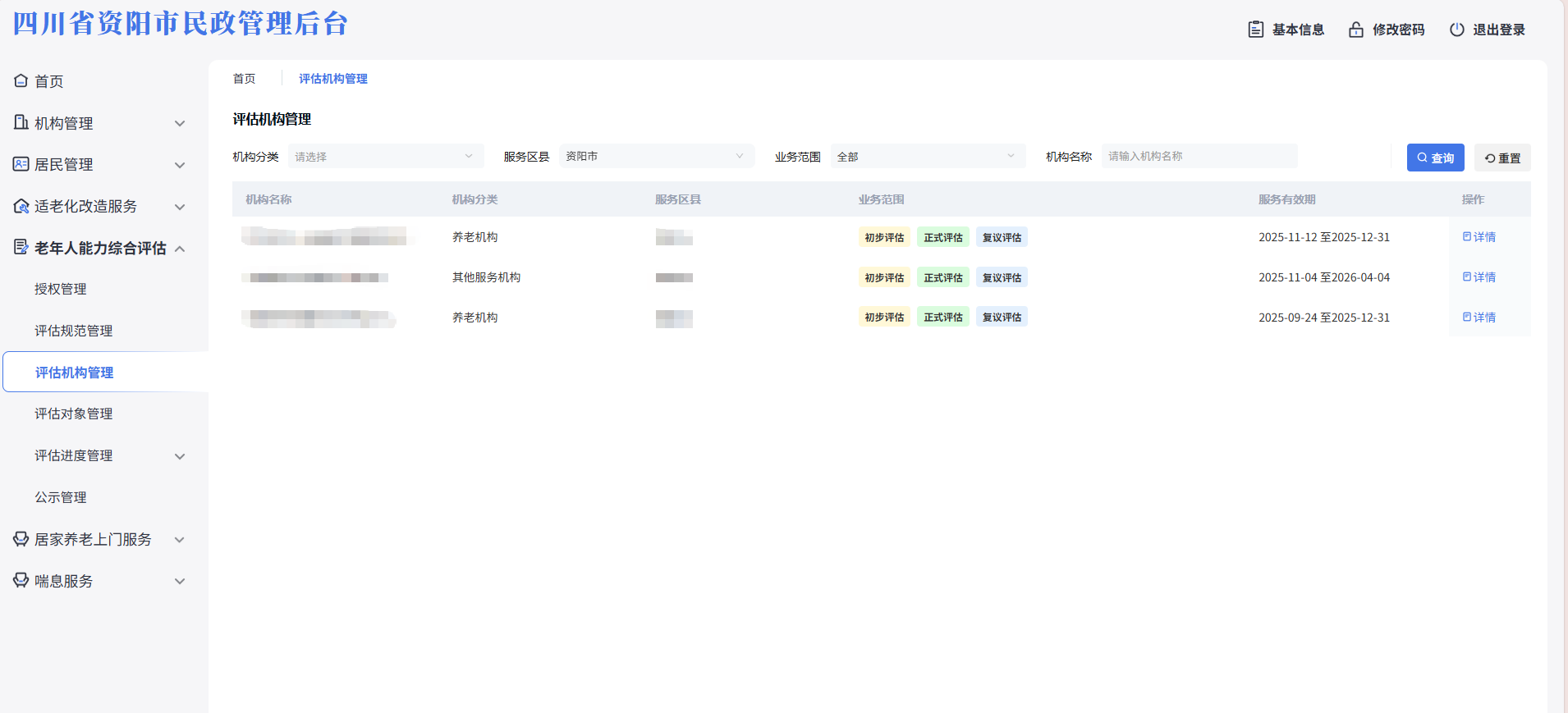Click the 修改密码 lock icon

1355,30
